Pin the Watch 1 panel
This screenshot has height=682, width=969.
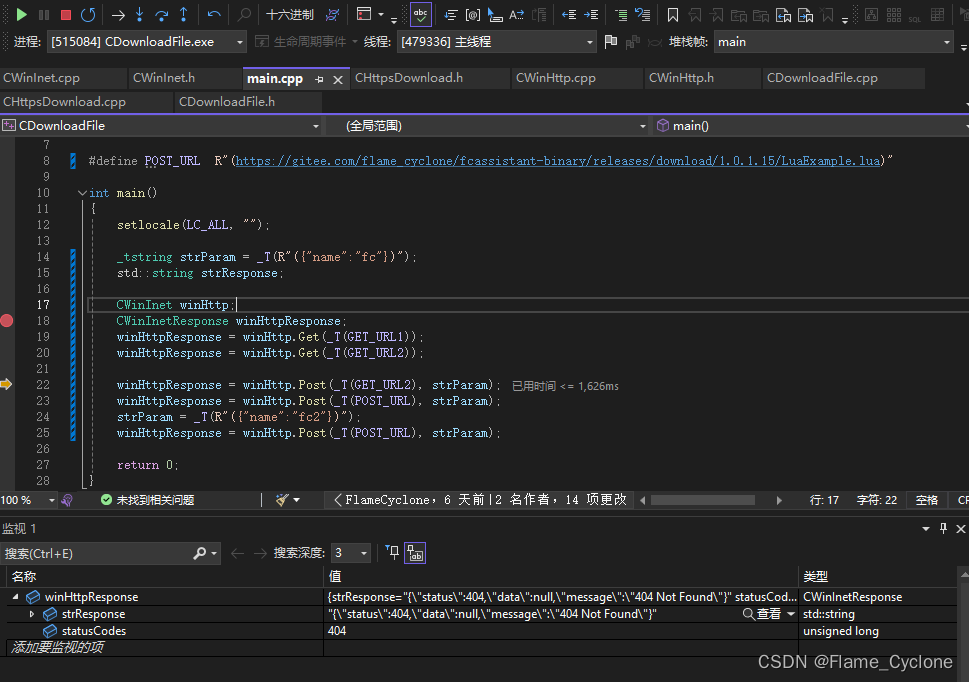tap(942, 528)
